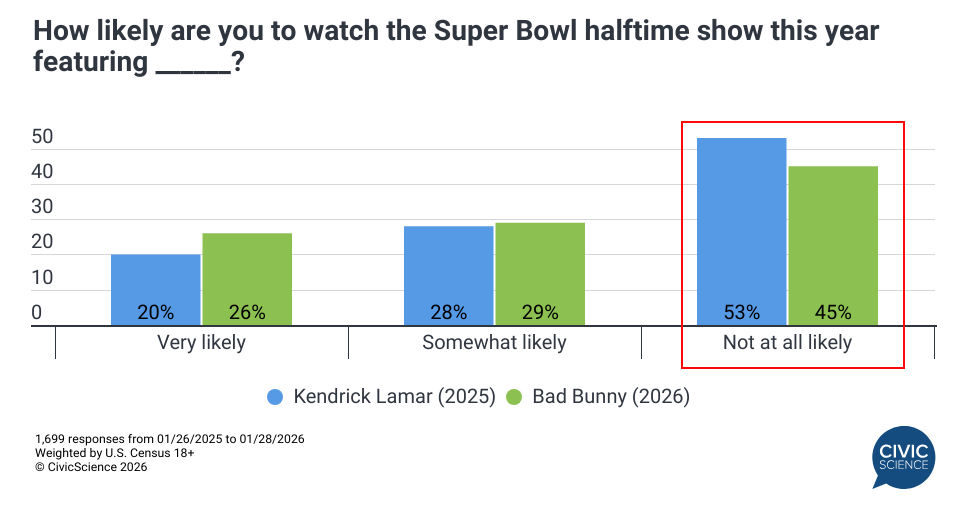Viewport: 966px width, 516px height.
Task: Click the © CivicScience 2026 copyright text
Action: 91,467
